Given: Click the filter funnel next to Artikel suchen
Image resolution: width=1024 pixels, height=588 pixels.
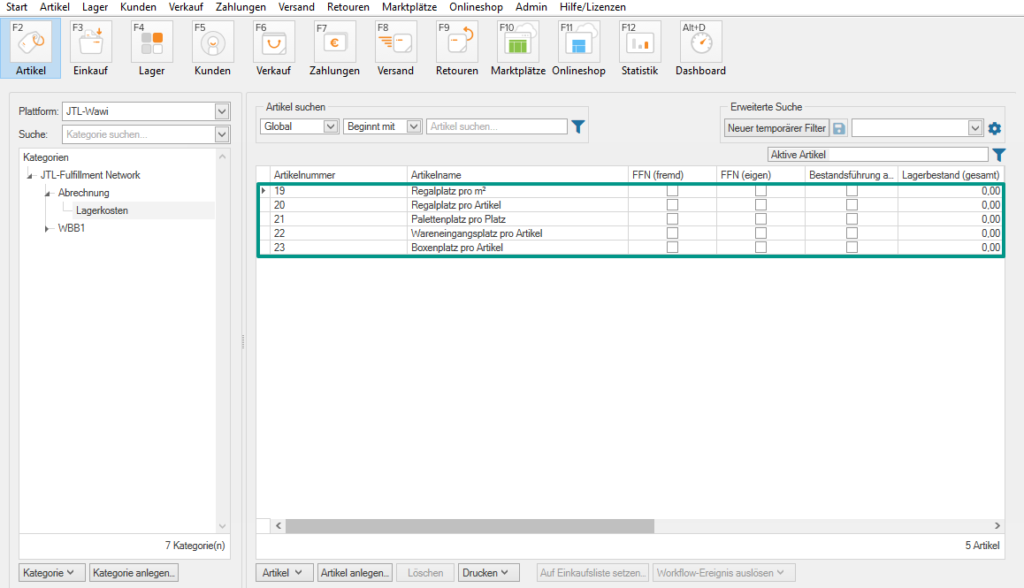Looking at the screenshot, I should click(x=577, y=127).
